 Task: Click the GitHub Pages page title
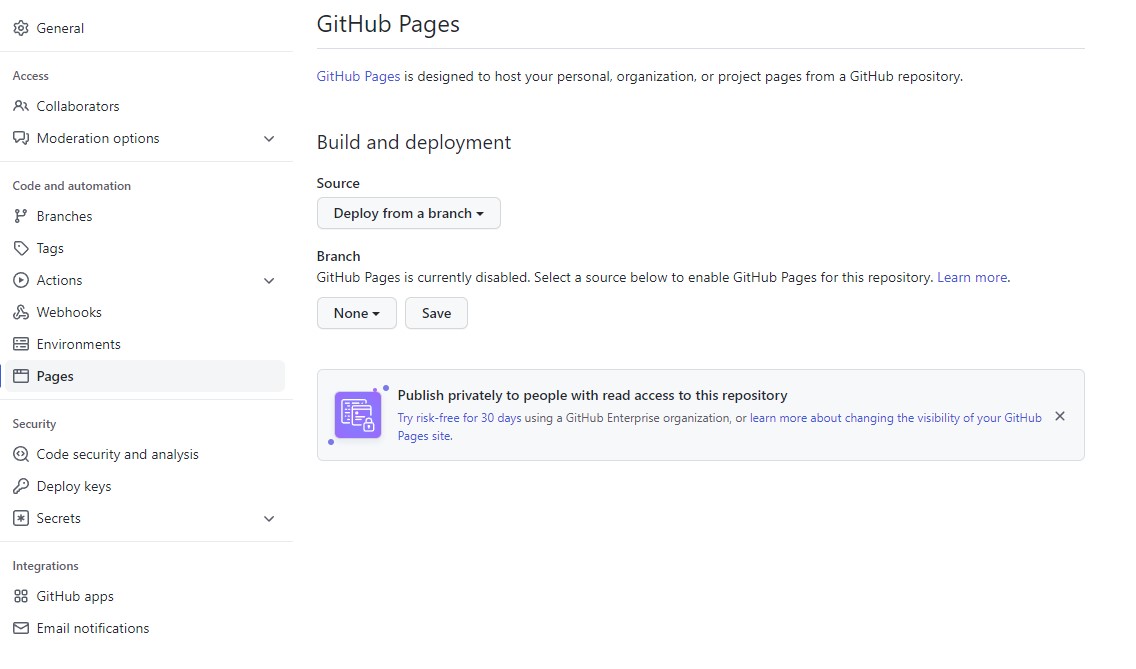point(388,25)
